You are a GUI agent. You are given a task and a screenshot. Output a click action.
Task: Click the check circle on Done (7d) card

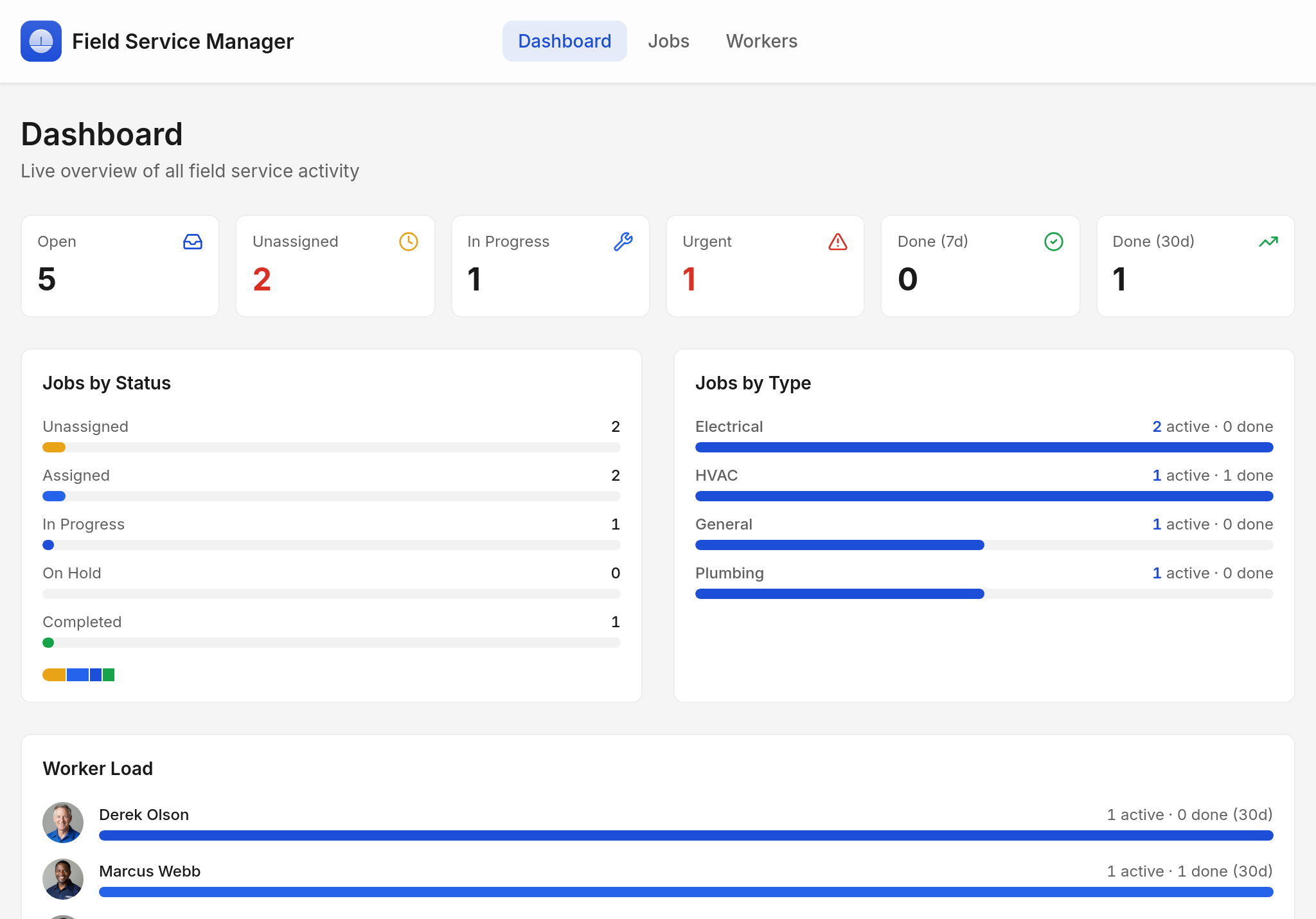tap(1054, 242)
